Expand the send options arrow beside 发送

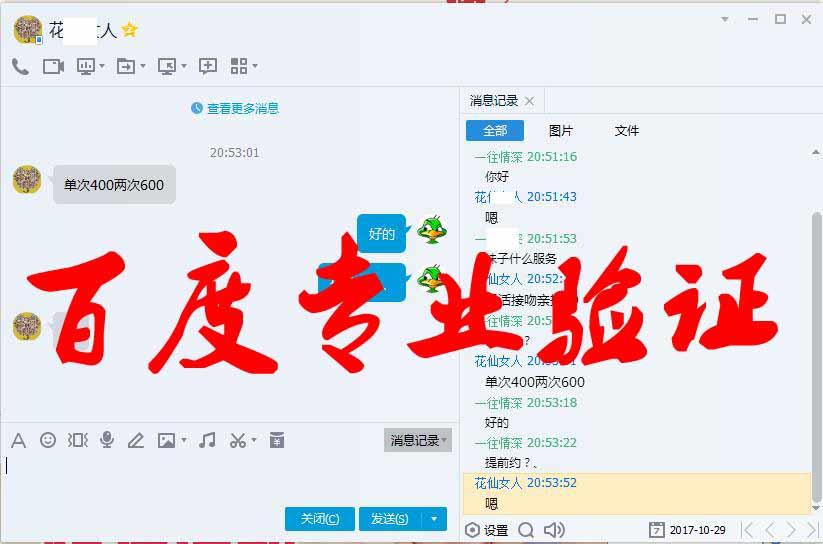[433, 519]
